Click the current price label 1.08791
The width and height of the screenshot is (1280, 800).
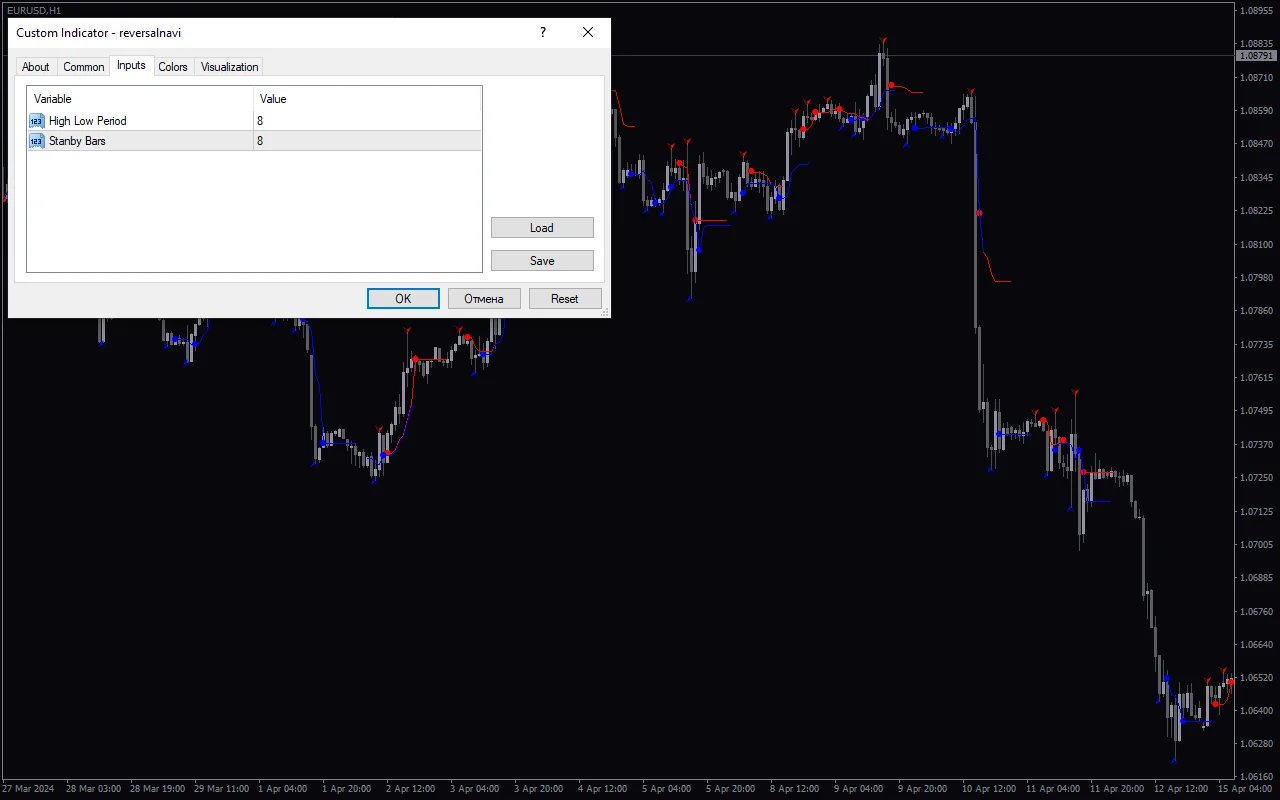pos(1256,56)
